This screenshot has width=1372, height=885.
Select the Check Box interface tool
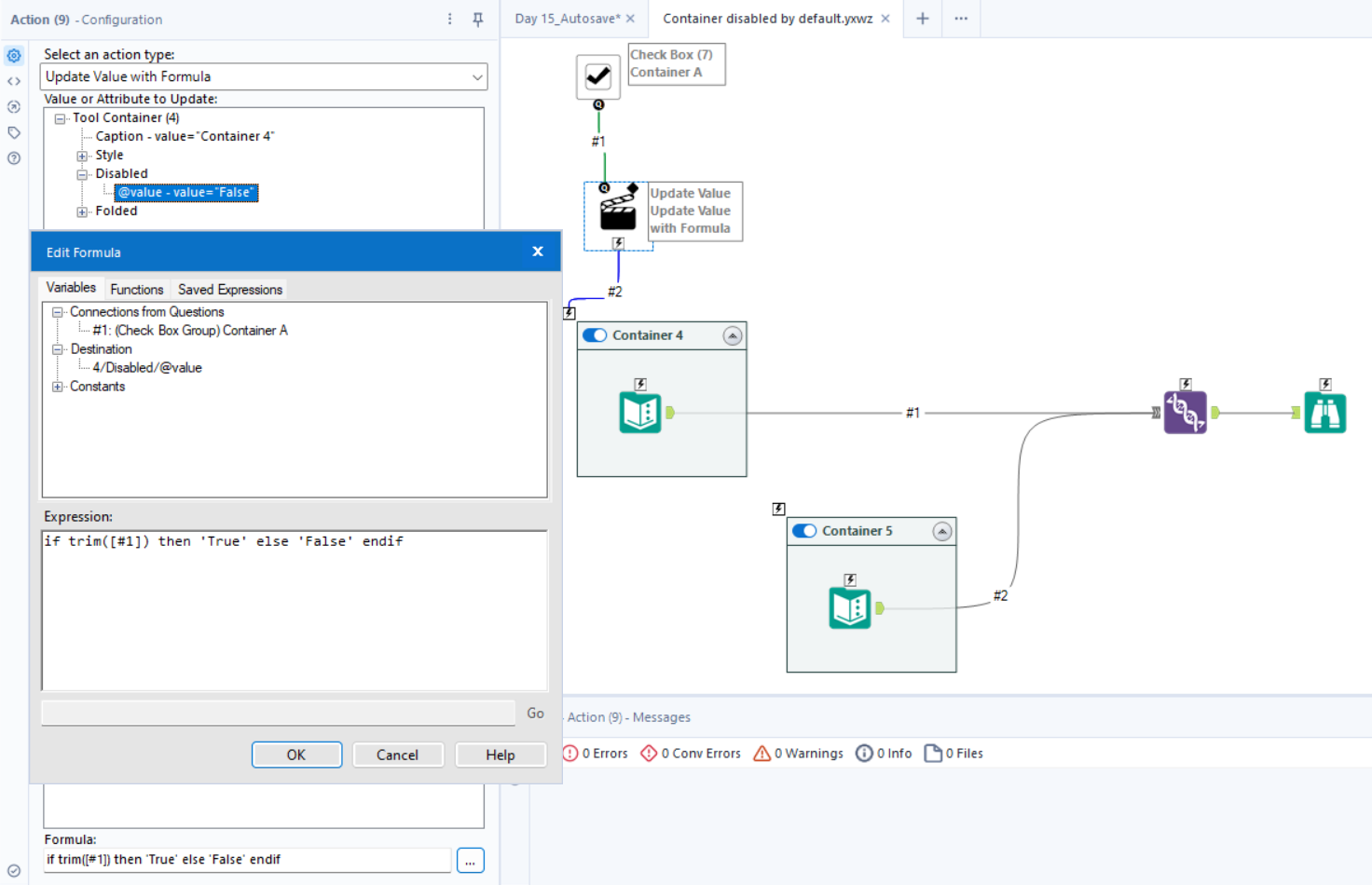tap(597, 75)
